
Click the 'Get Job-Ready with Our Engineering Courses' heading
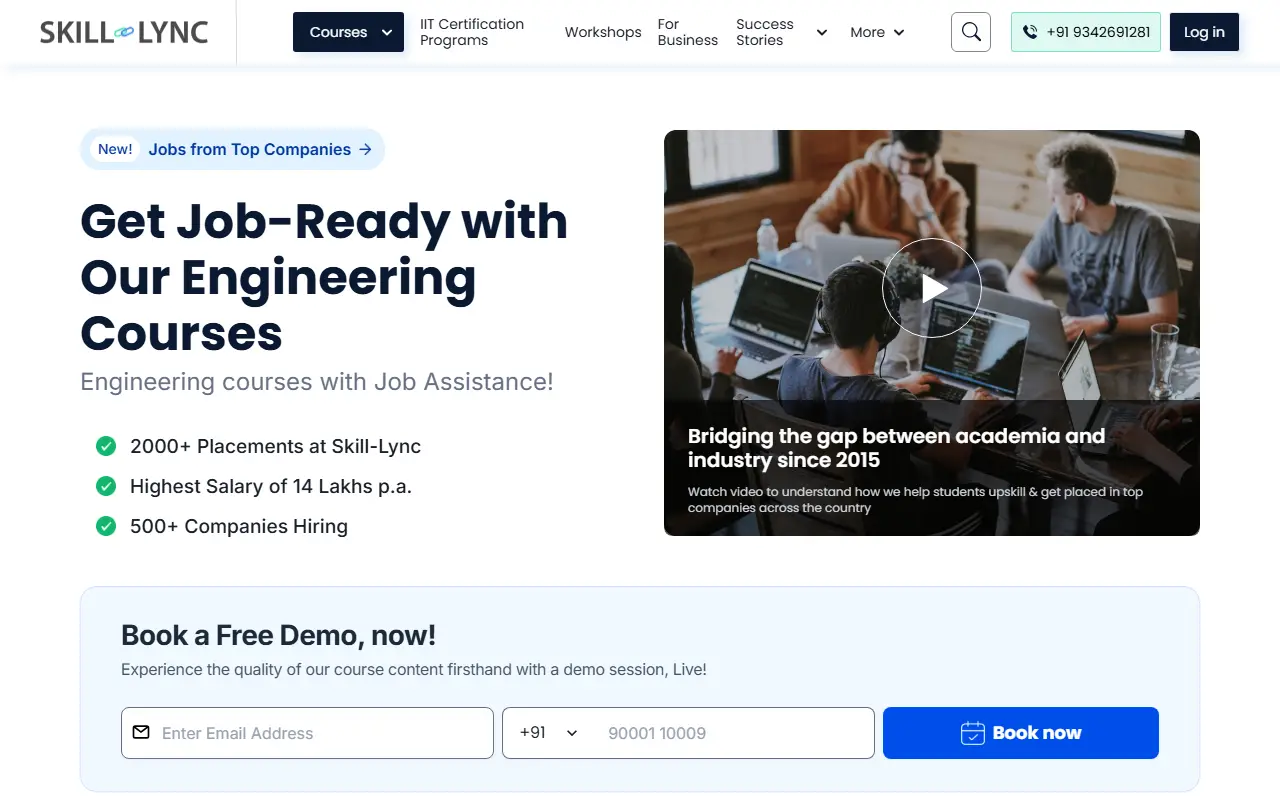pos(324,277)
